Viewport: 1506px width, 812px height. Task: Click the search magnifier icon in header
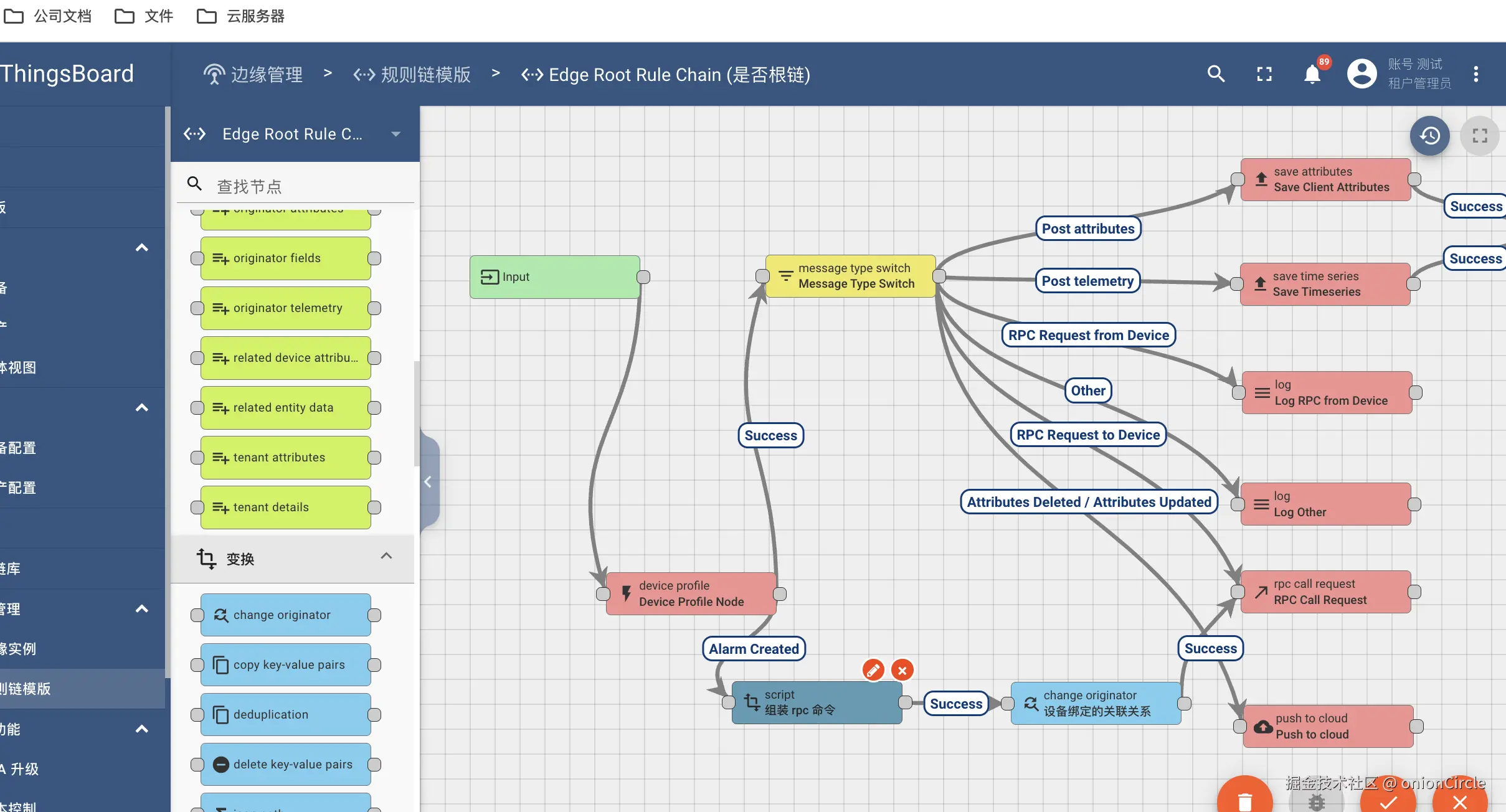pyautogui.click(x=1216, y=74)
